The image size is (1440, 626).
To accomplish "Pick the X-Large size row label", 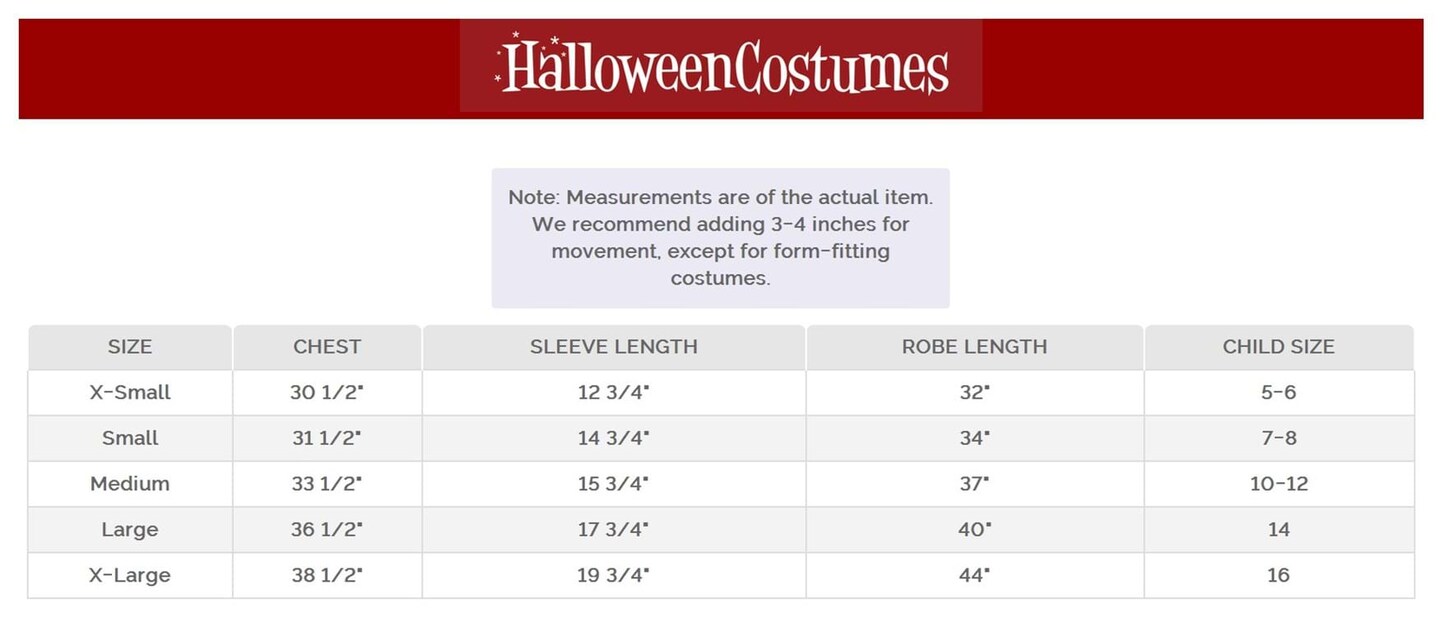I will tap(130, 575).
